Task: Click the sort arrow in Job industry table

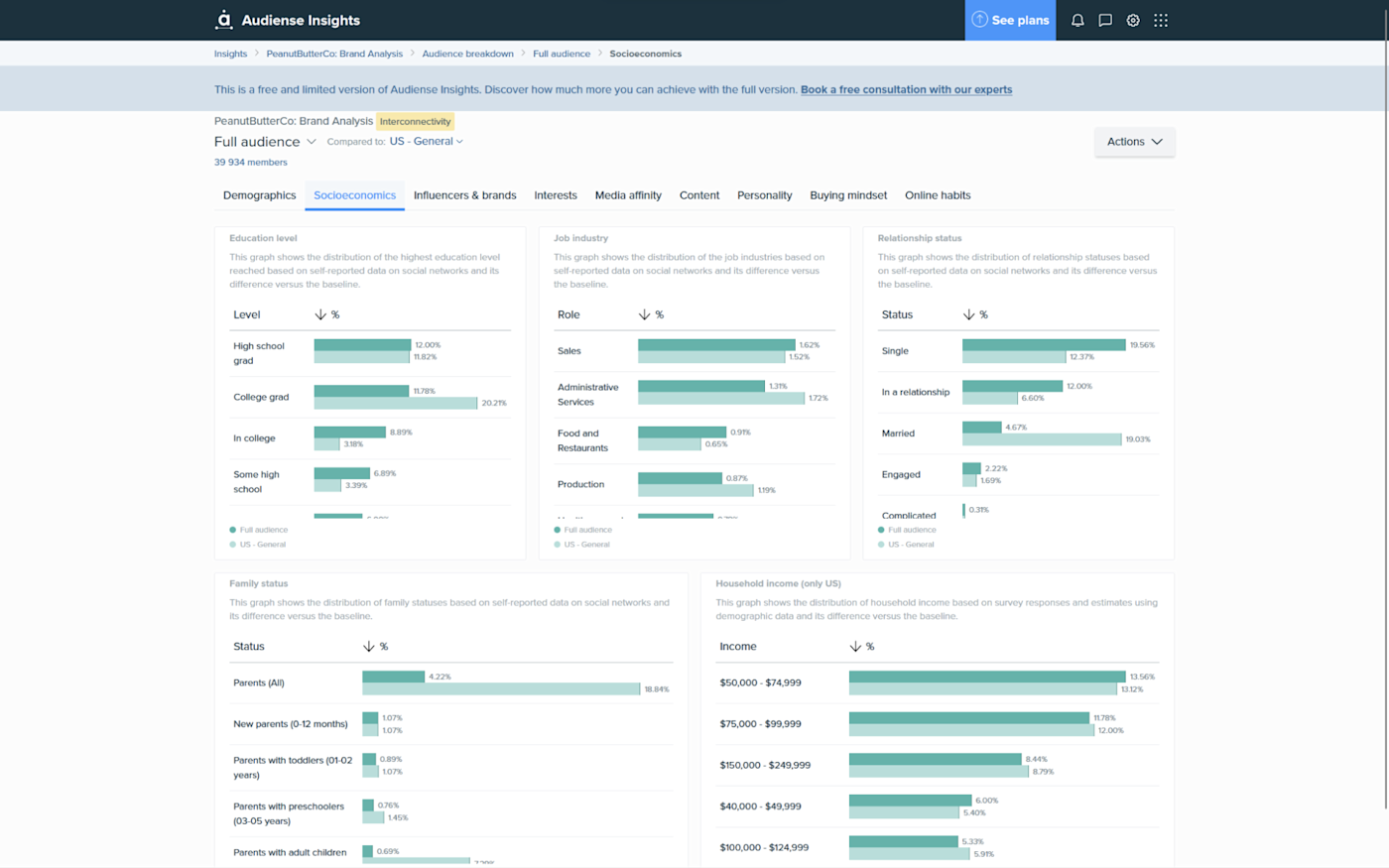Action: [645, 314]
